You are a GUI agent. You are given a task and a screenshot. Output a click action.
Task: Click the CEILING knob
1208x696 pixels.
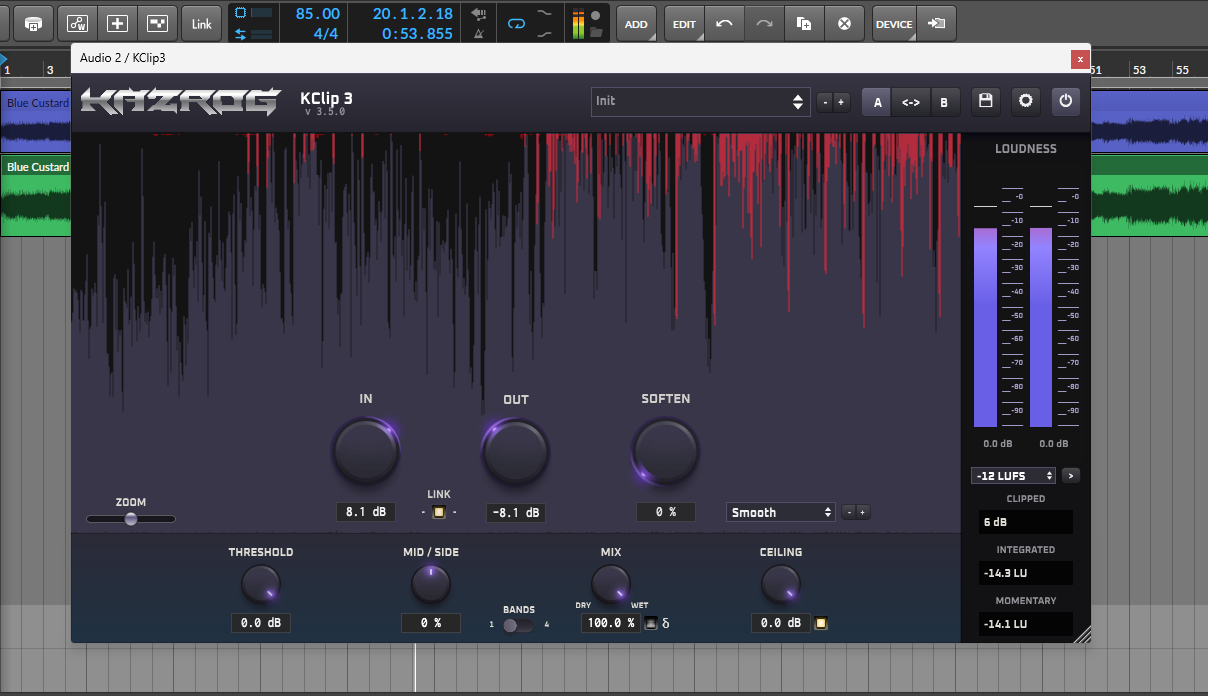(781, 584)
